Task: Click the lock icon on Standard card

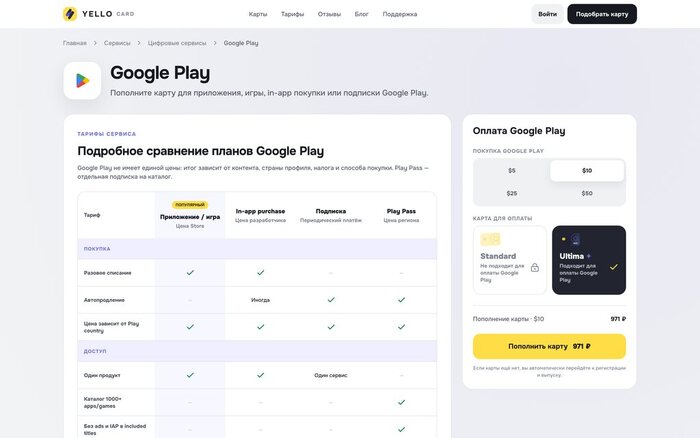Action: click(x=535, y=267)
